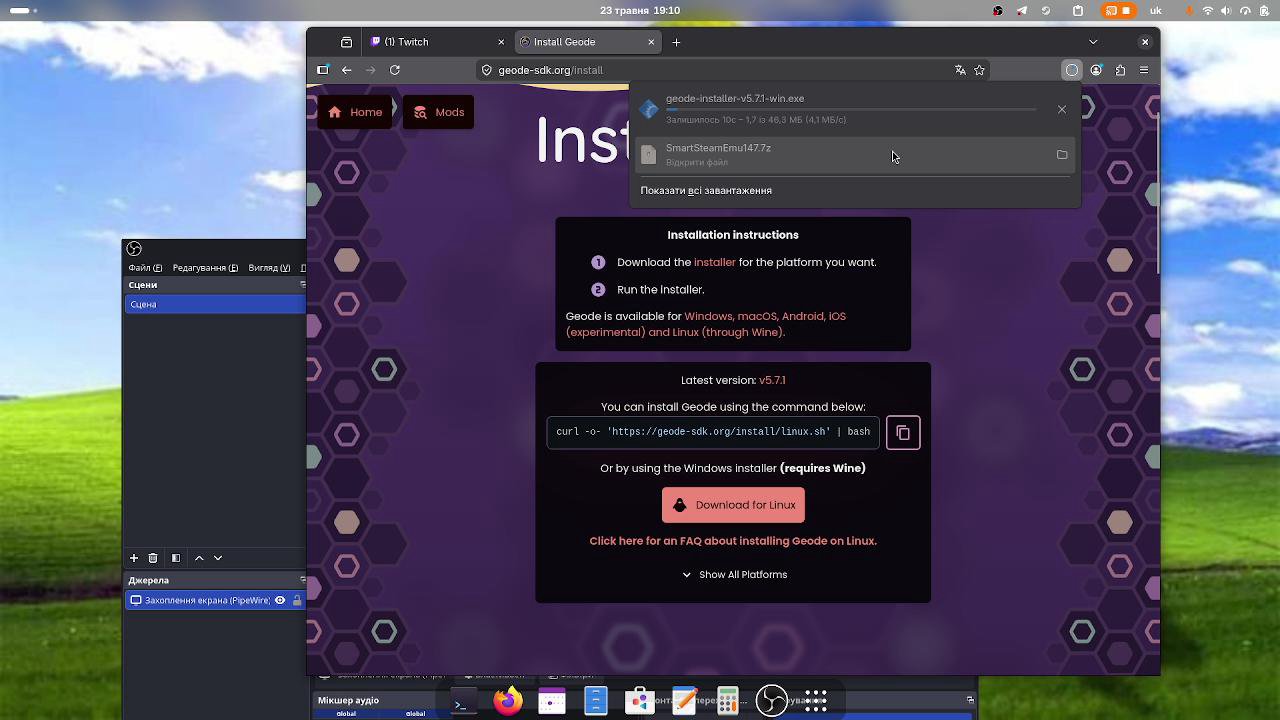Switch to OBS Studio in the dock

(x=772, y=701)
